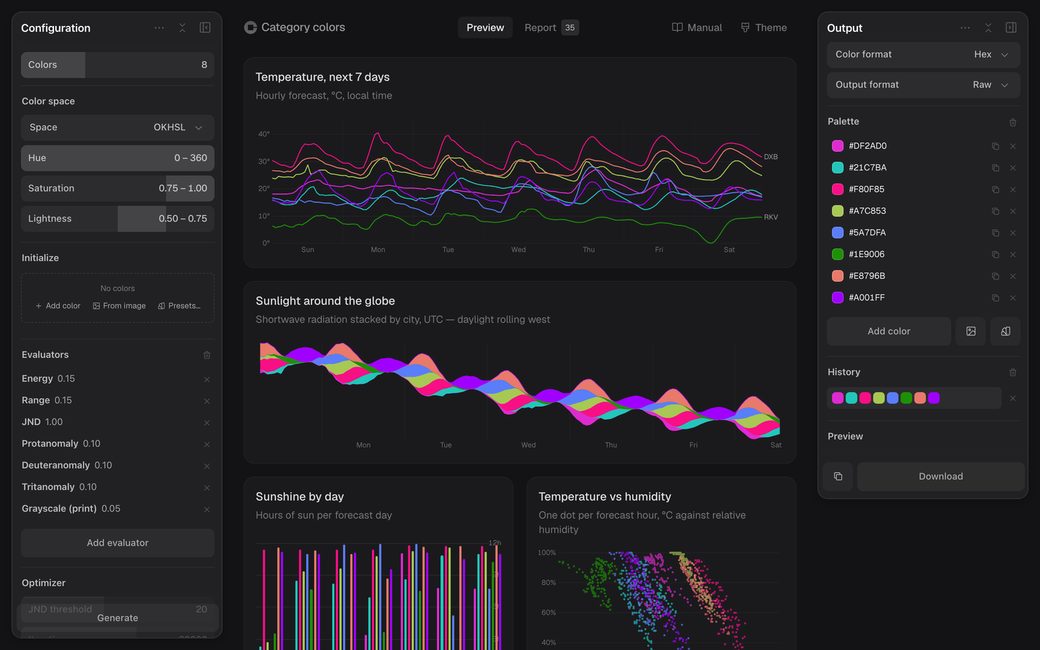Click the Add evaluator button
The width and height of the screenshot is (1040, 650).
tap(117, 543)
